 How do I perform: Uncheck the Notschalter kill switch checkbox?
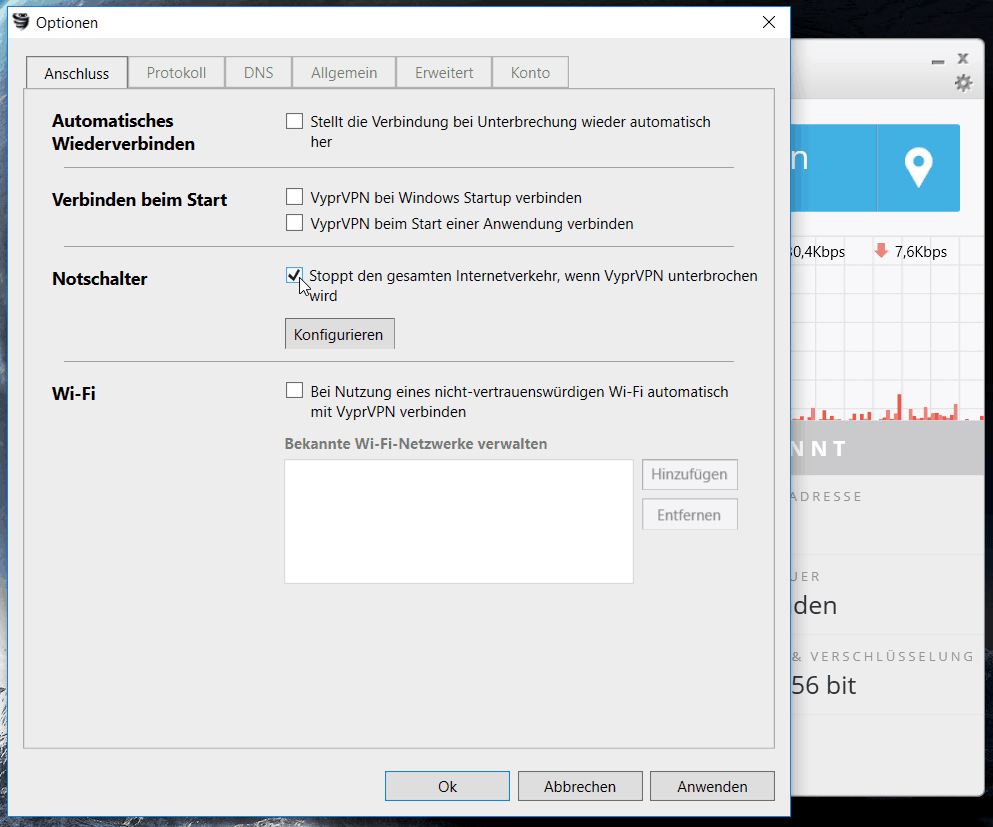coord(294,275)
